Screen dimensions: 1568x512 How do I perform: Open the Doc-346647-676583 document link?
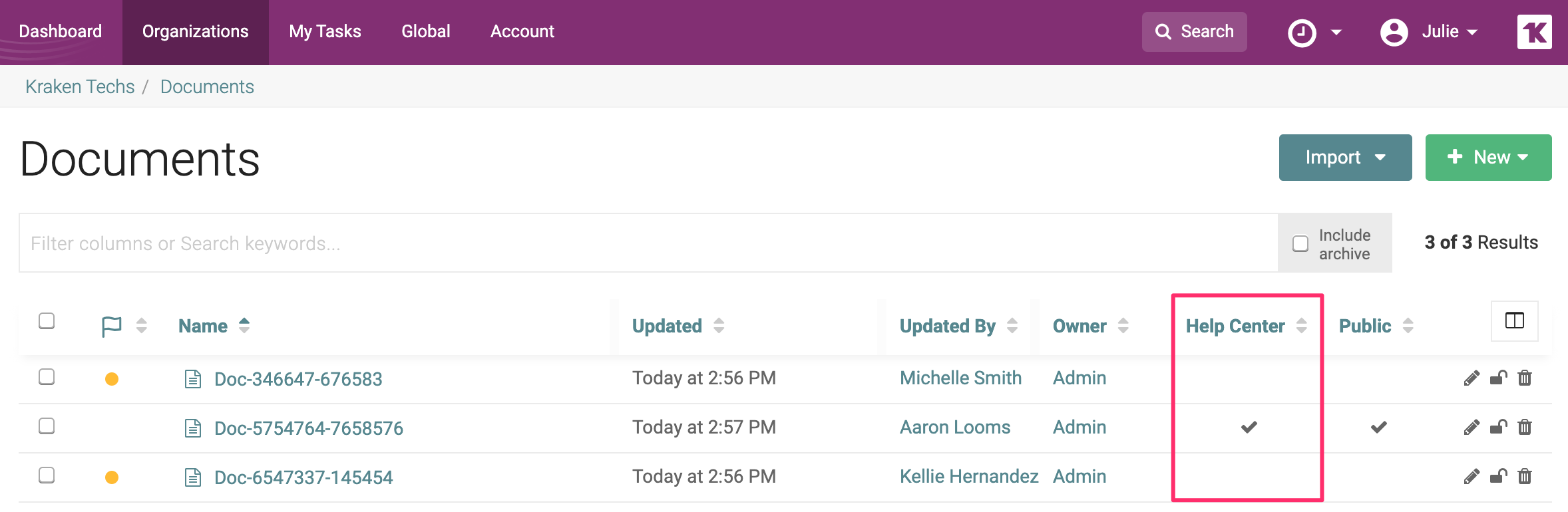(x=298, y=379)
